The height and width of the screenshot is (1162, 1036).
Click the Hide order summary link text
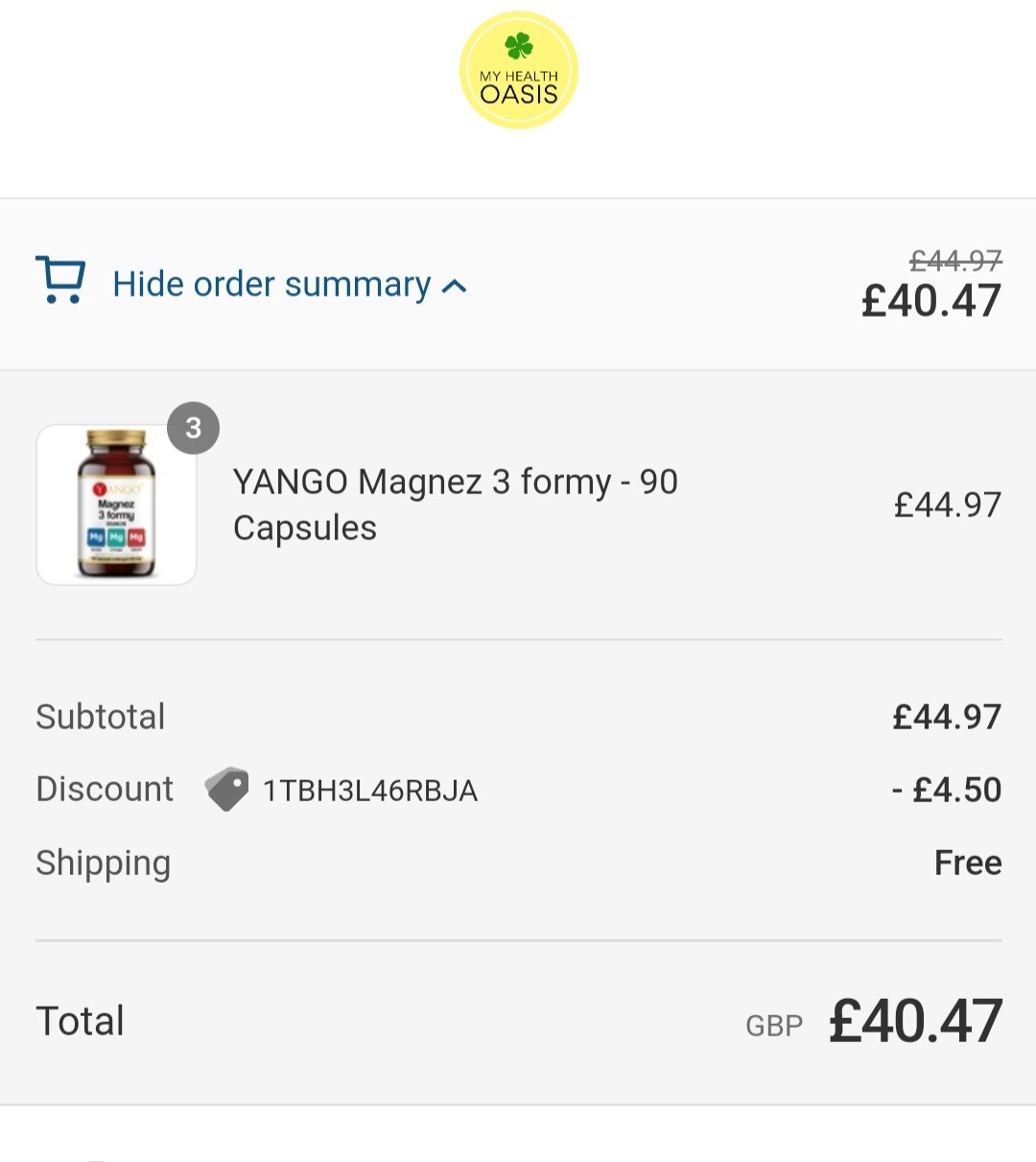[x=271, y=284]
